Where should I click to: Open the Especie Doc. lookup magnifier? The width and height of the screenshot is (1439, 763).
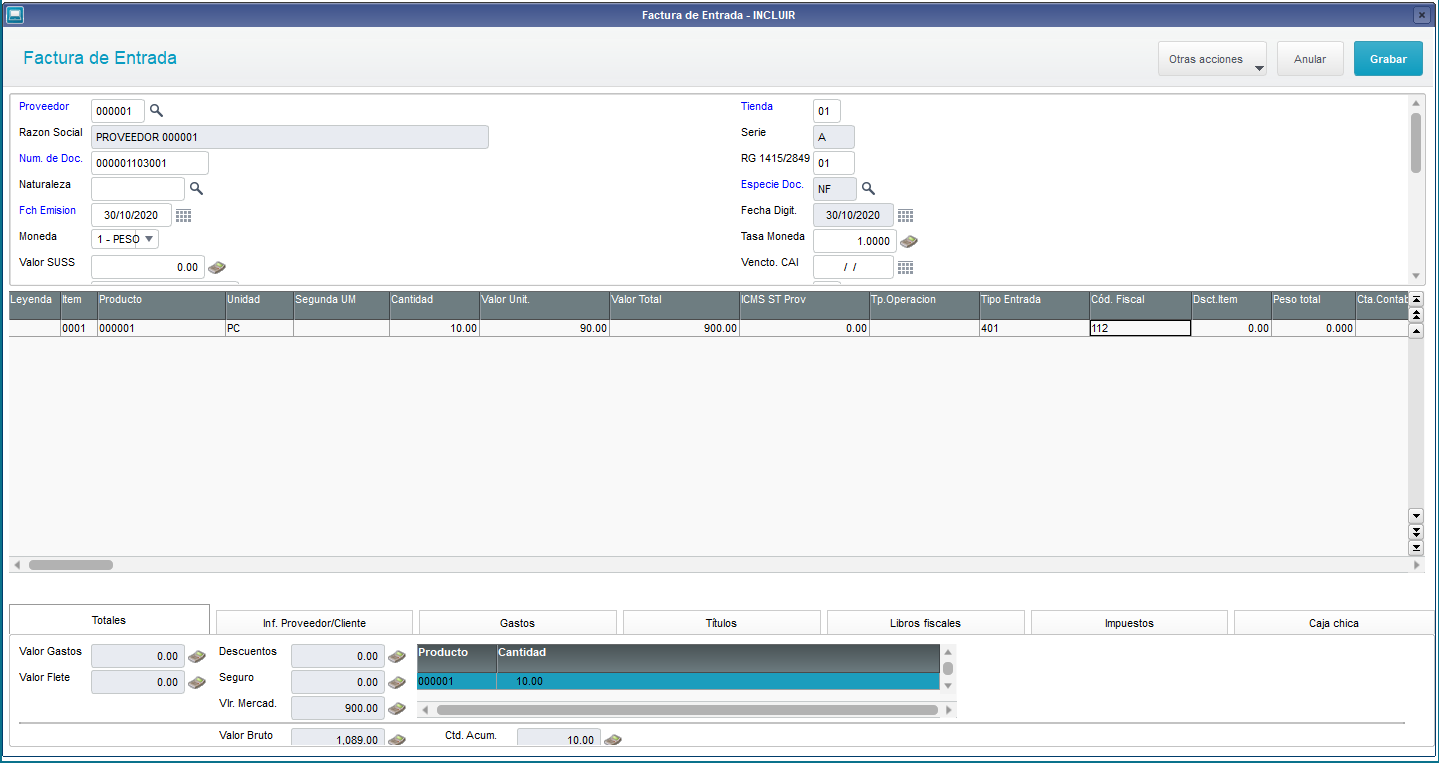pyautogui.click(x=868, y=188)
